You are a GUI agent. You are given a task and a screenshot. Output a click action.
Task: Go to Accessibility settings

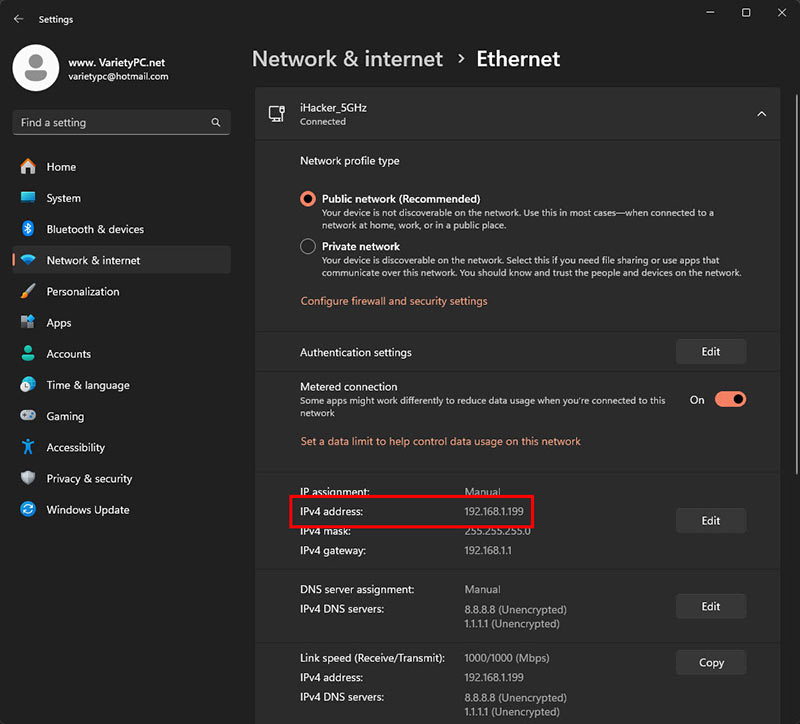[121, 447]
